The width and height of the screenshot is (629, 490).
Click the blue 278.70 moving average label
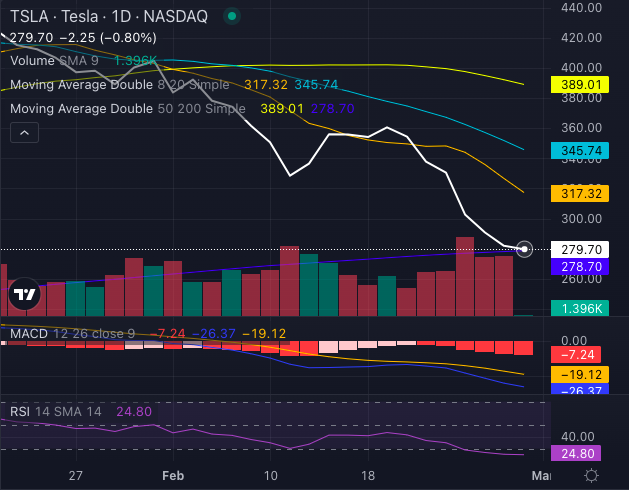579,267
